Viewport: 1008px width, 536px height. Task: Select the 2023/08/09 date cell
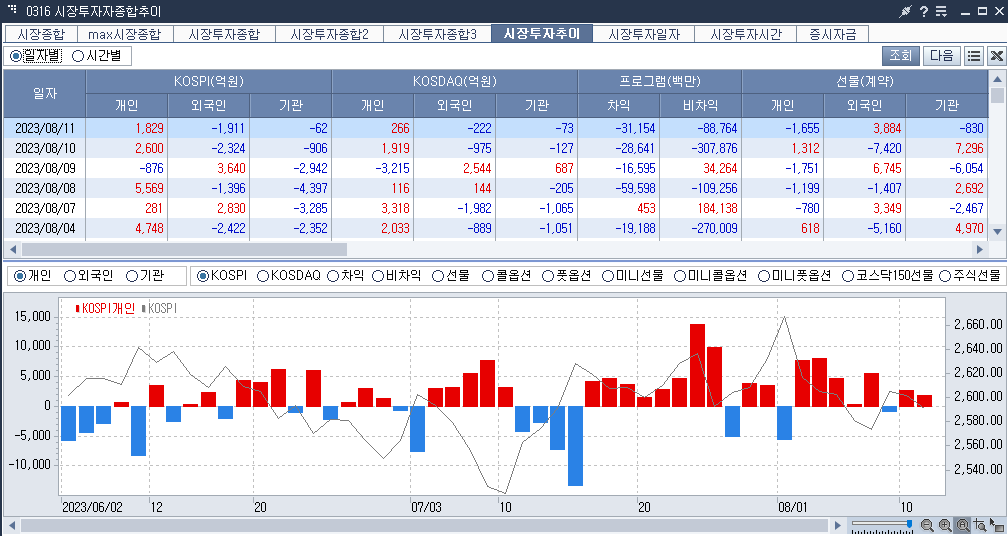coord(45,168)
